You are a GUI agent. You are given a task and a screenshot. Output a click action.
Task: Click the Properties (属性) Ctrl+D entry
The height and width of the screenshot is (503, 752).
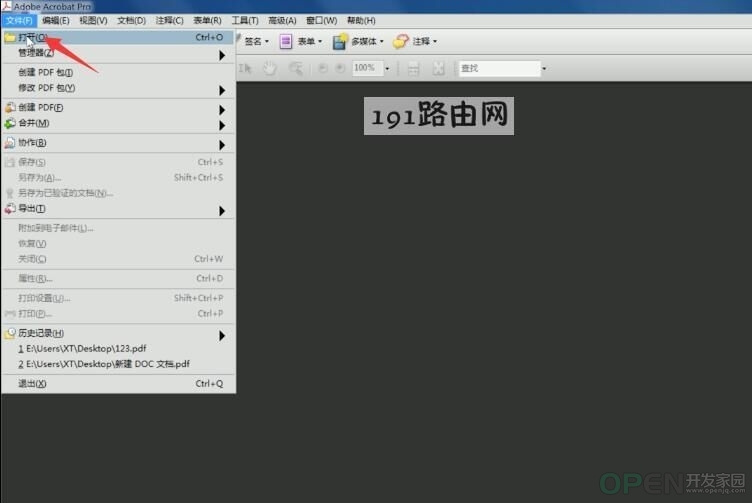118,279
